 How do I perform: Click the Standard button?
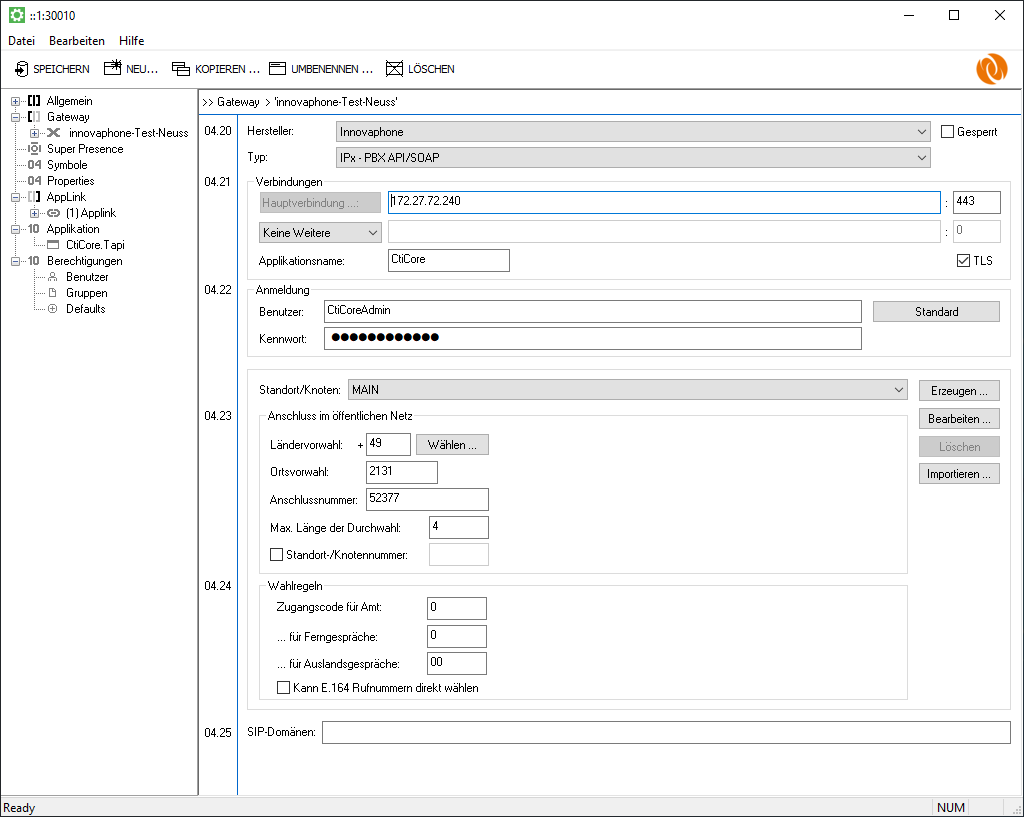coord(936,312)
